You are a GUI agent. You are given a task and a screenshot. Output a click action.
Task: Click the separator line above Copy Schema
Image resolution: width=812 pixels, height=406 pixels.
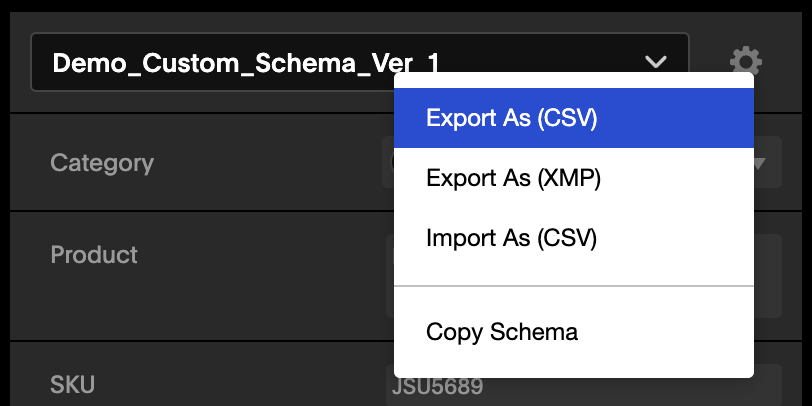click(574, 285)
